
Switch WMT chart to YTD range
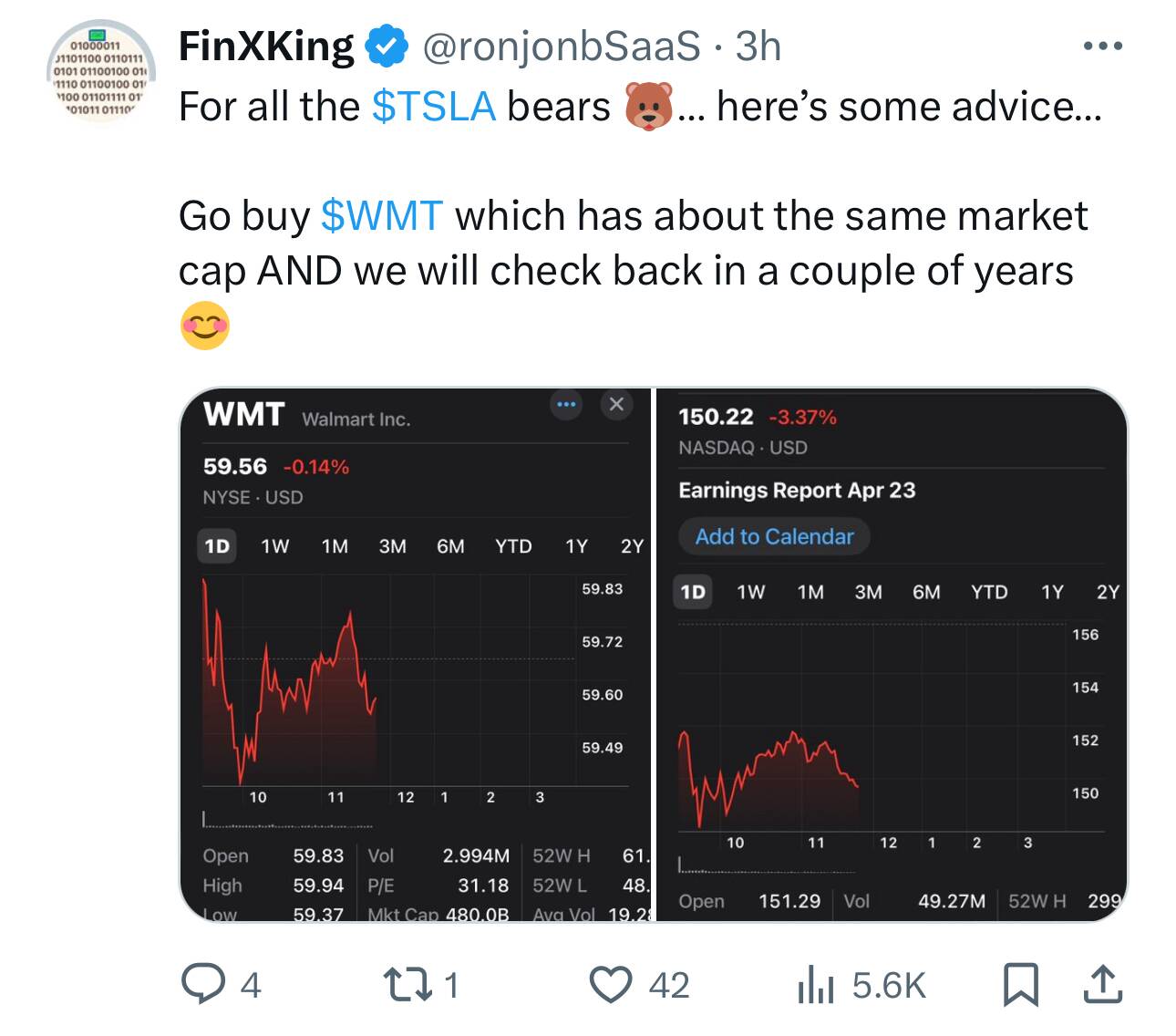513,546
